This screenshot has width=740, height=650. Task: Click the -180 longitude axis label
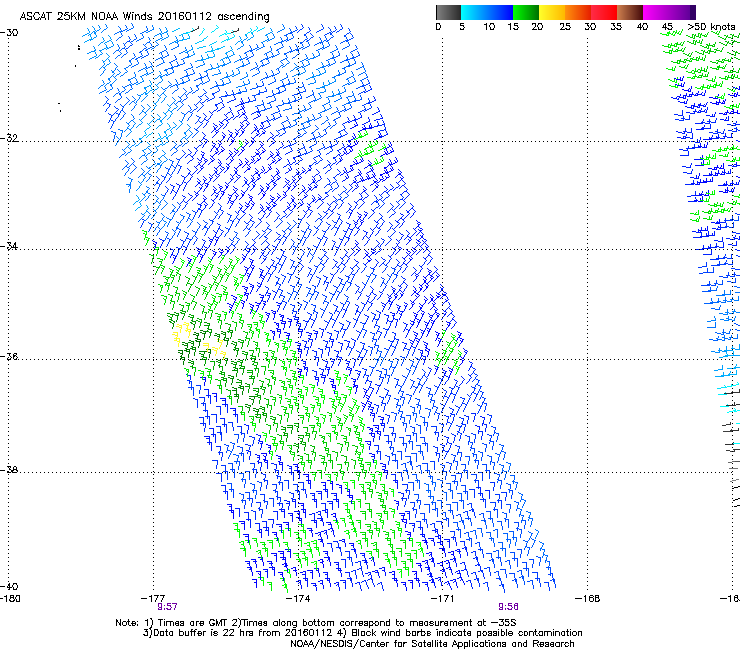pos(10,599)
